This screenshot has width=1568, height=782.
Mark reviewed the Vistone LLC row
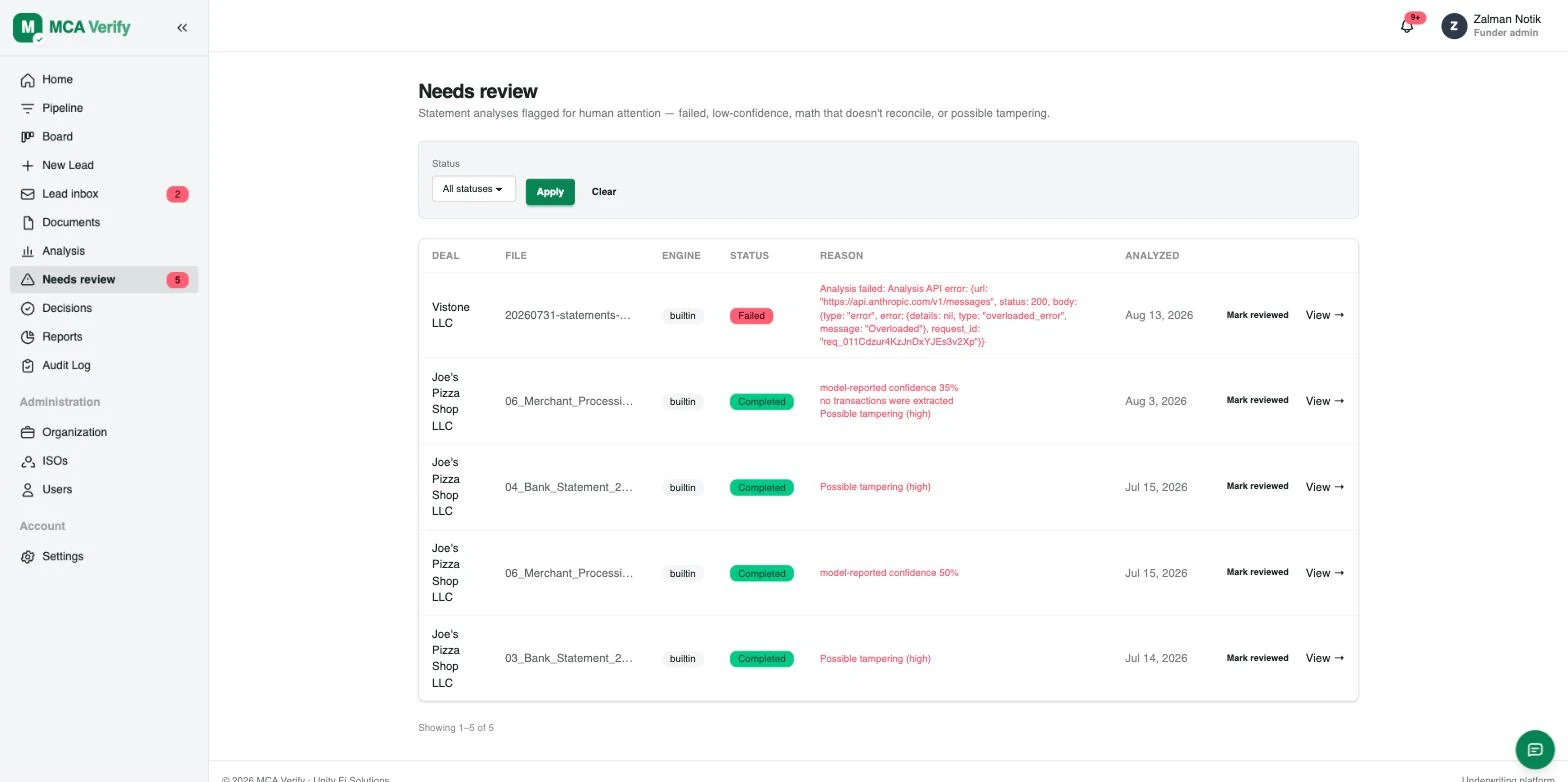[x=1257, y=315]
